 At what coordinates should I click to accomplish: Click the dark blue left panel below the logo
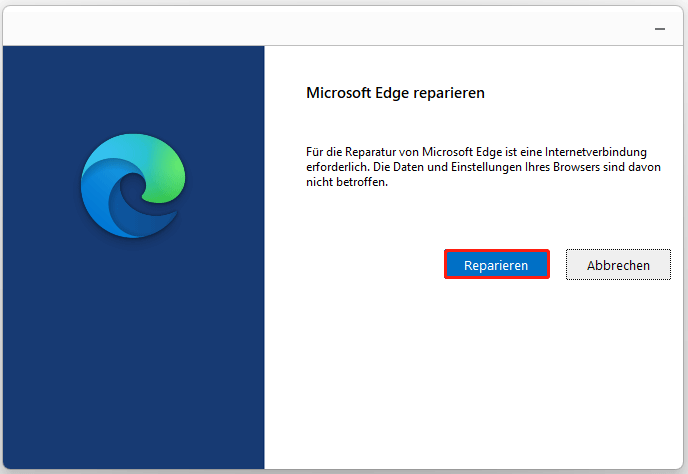pos(133,351)
